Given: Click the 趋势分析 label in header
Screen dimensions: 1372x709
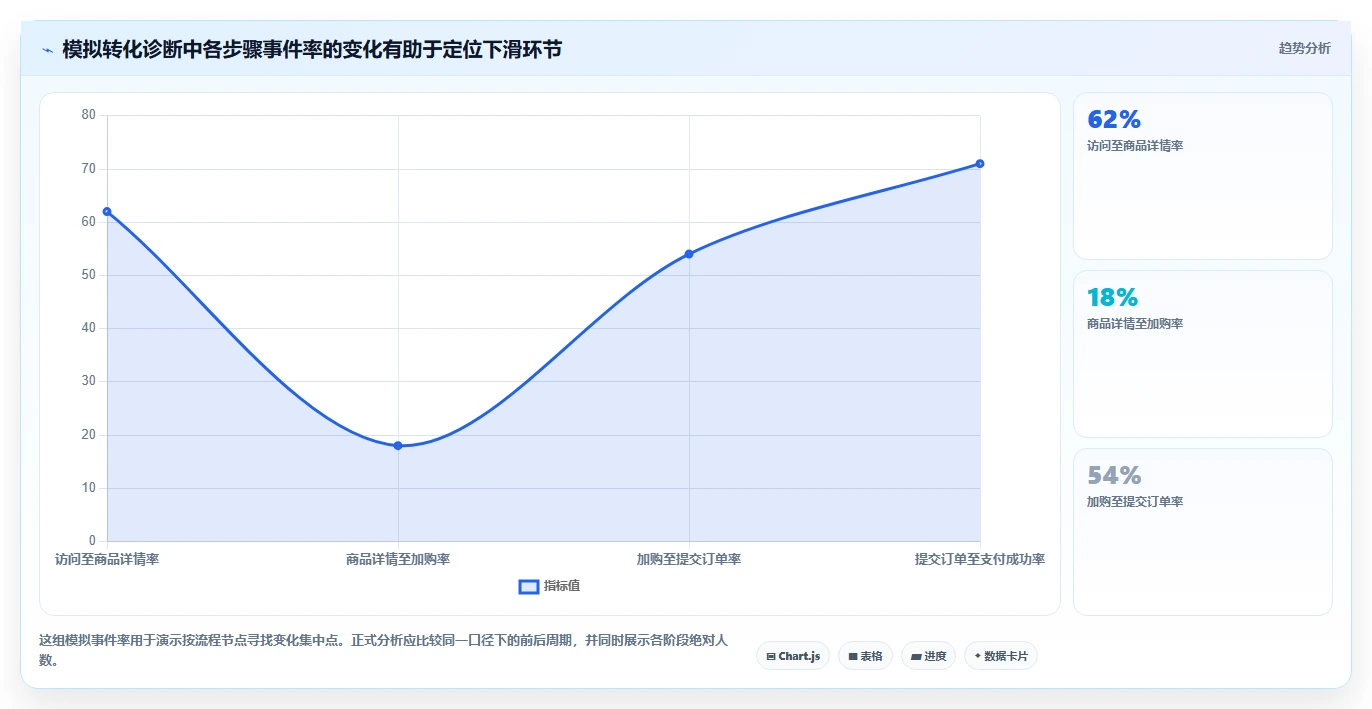Looking at the screenshot, I should (x=1304, y=48).
